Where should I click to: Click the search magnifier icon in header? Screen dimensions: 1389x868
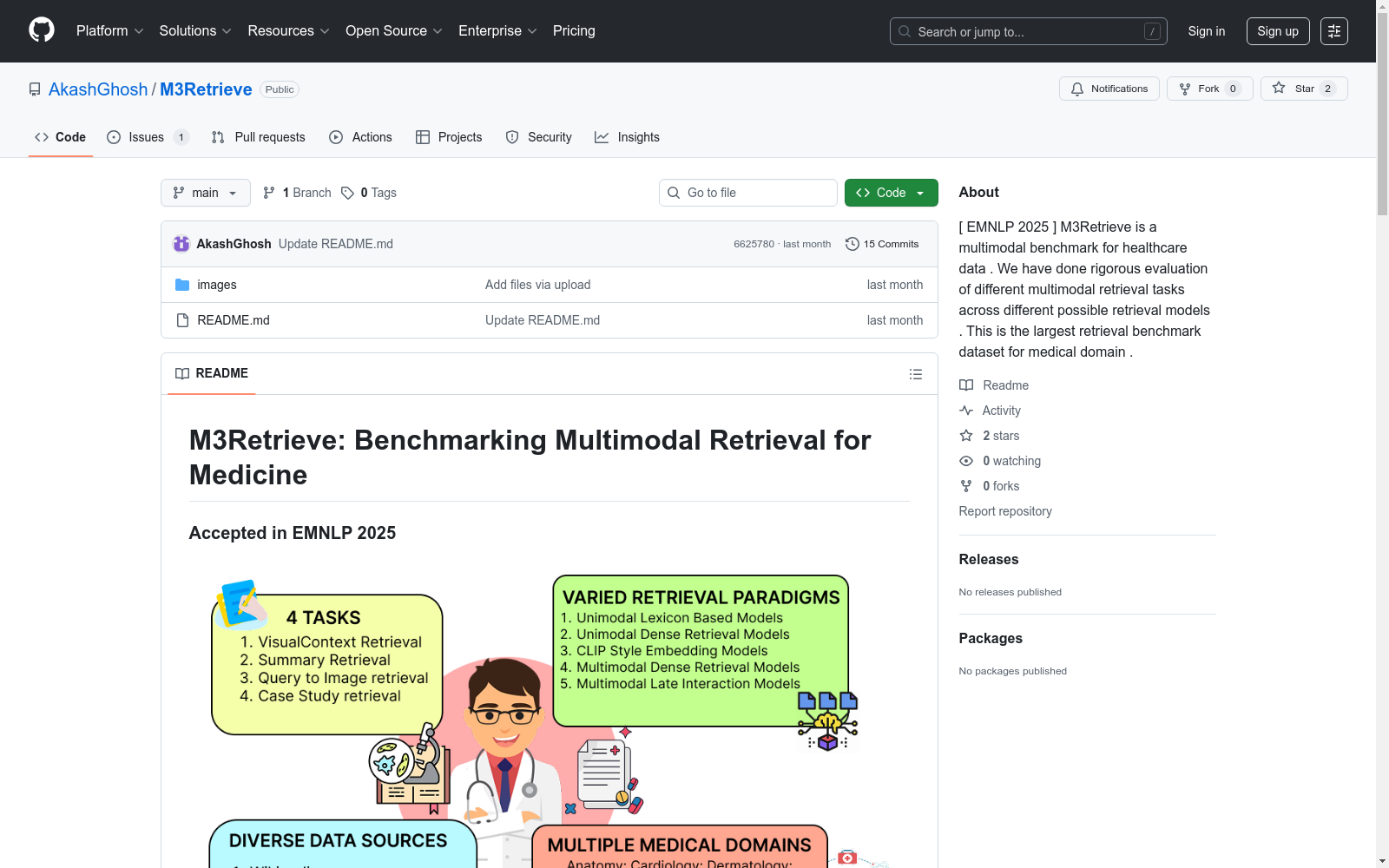[905, 31]
